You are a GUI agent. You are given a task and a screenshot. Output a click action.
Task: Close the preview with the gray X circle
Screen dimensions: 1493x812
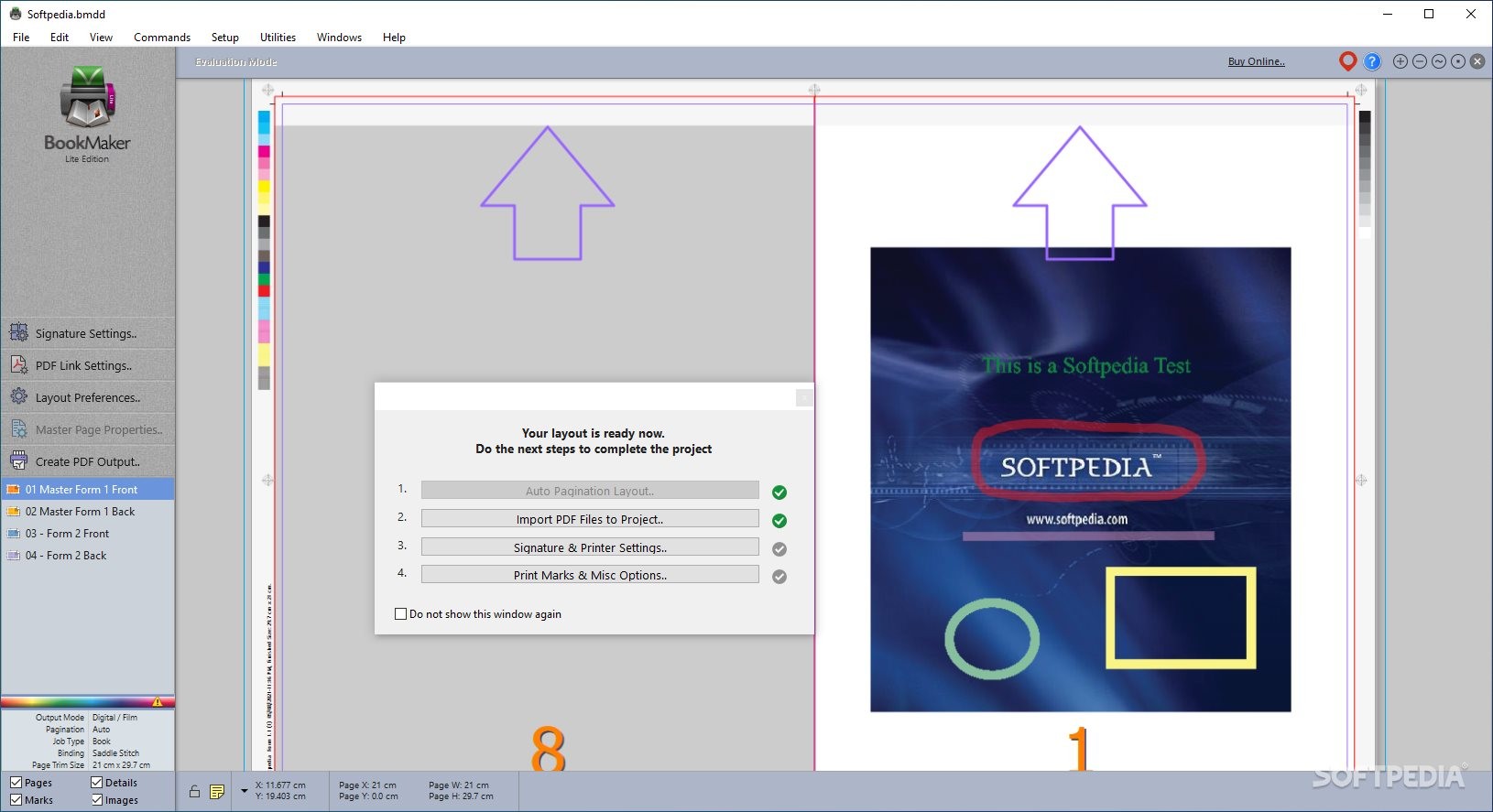click(x=1477, y=61)
